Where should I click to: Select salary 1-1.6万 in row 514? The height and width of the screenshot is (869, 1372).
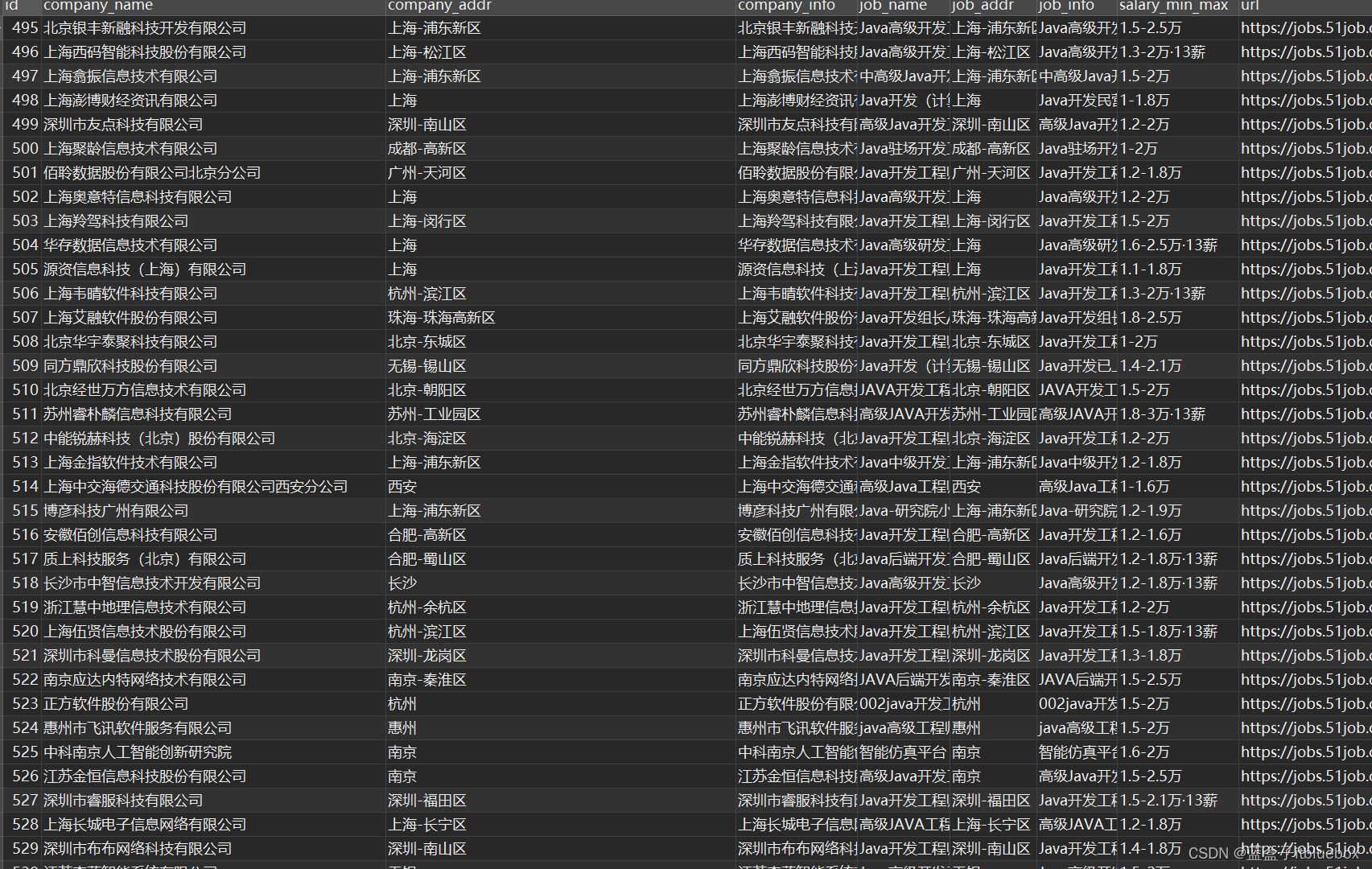[x=1145, y=487]
